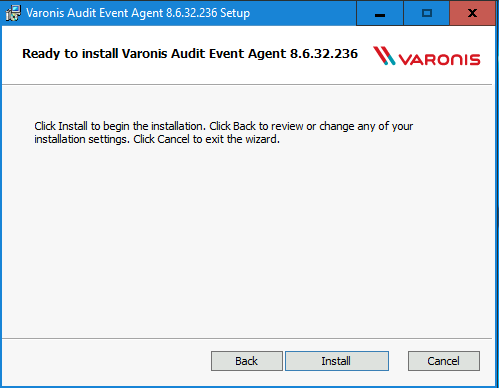Viewport: 499px width, 388px height.
Task: Click the red VARONIS wordmark
Action: coord(439,60)
